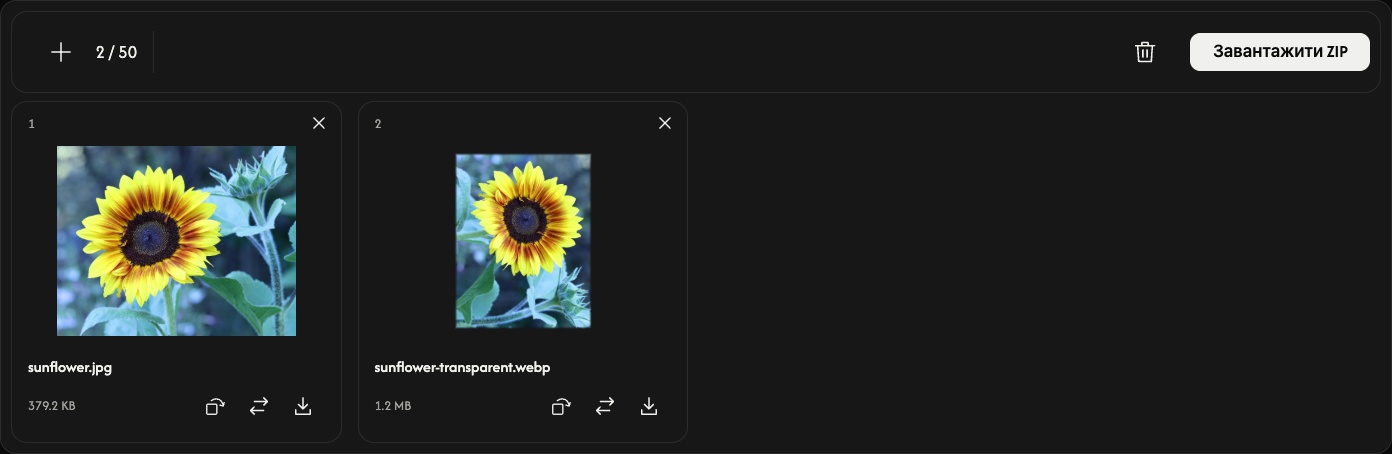Viewport: 1392px width, 454px height.
Task: Rotate the sunflower-transparent.webp image
Action: (561, 406)
